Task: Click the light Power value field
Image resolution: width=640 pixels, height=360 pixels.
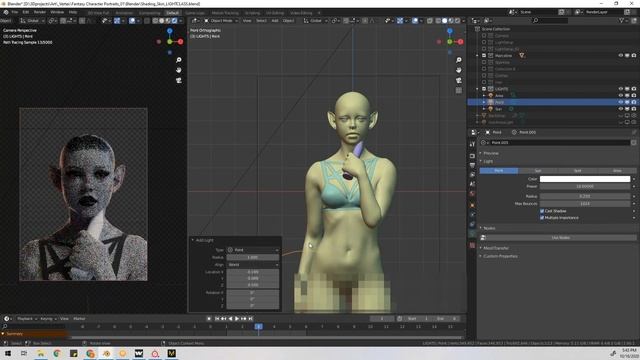Action: 585,187
